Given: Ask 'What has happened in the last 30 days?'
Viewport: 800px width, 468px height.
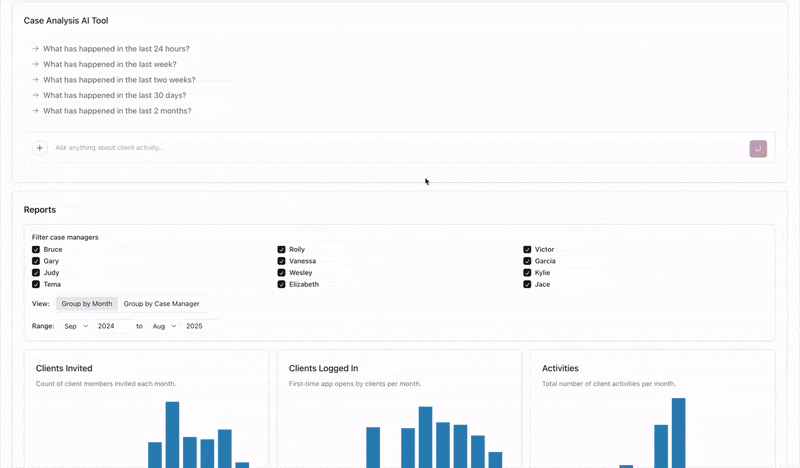Looking at the screenshot, I should pos(115,95).
